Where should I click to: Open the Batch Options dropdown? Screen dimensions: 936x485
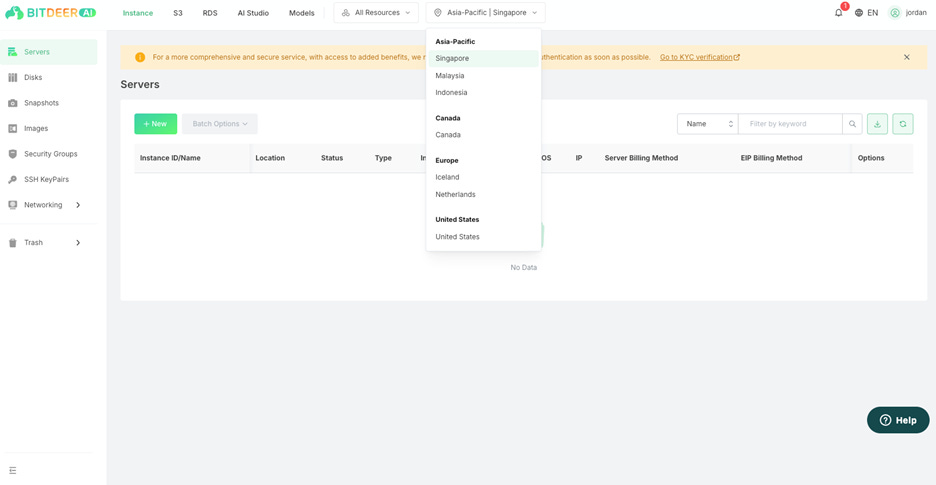click(220, 124)
